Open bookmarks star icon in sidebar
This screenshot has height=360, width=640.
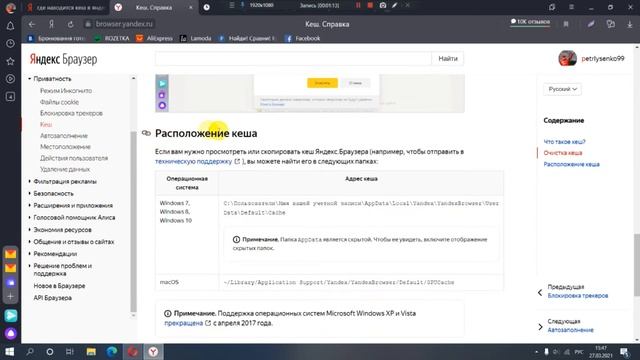[x=10, y=61]
